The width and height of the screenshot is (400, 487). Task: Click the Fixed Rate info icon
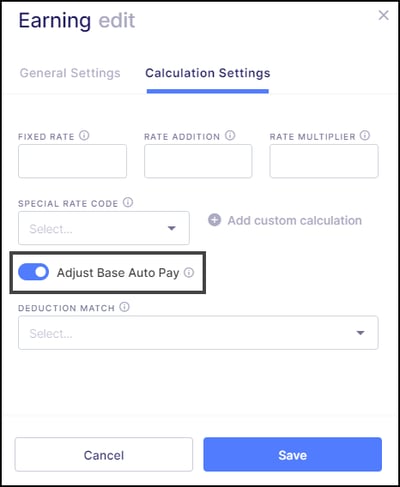(x=84, y=136)
